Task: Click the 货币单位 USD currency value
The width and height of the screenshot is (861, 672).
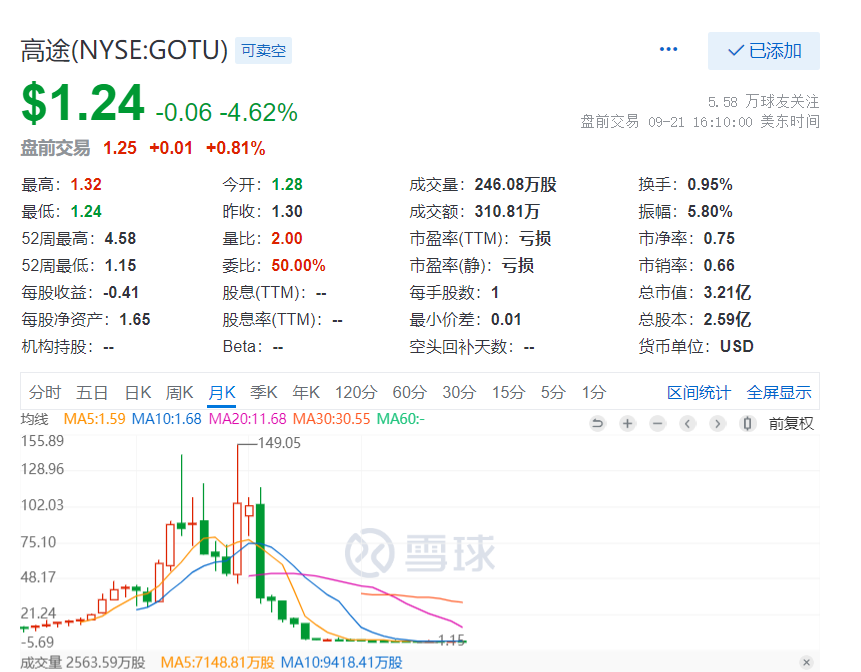Action: [x=737, y=346]
